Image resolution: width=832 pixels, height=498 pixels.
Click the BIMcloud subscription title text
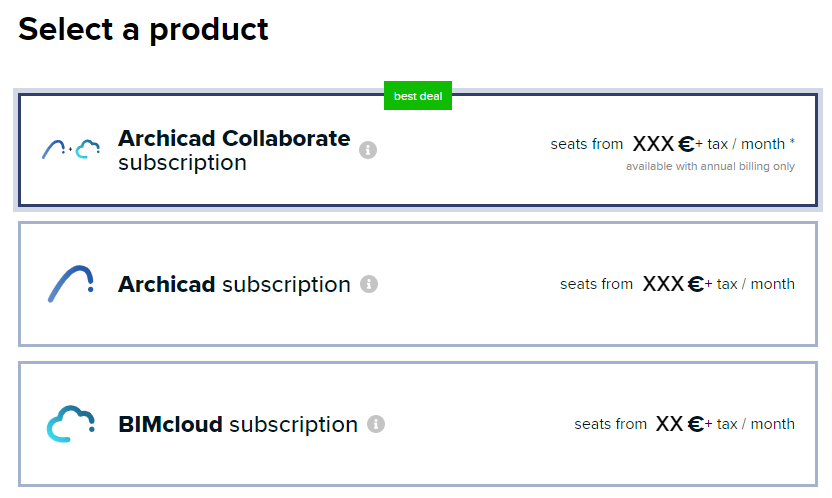click(238, 425)
